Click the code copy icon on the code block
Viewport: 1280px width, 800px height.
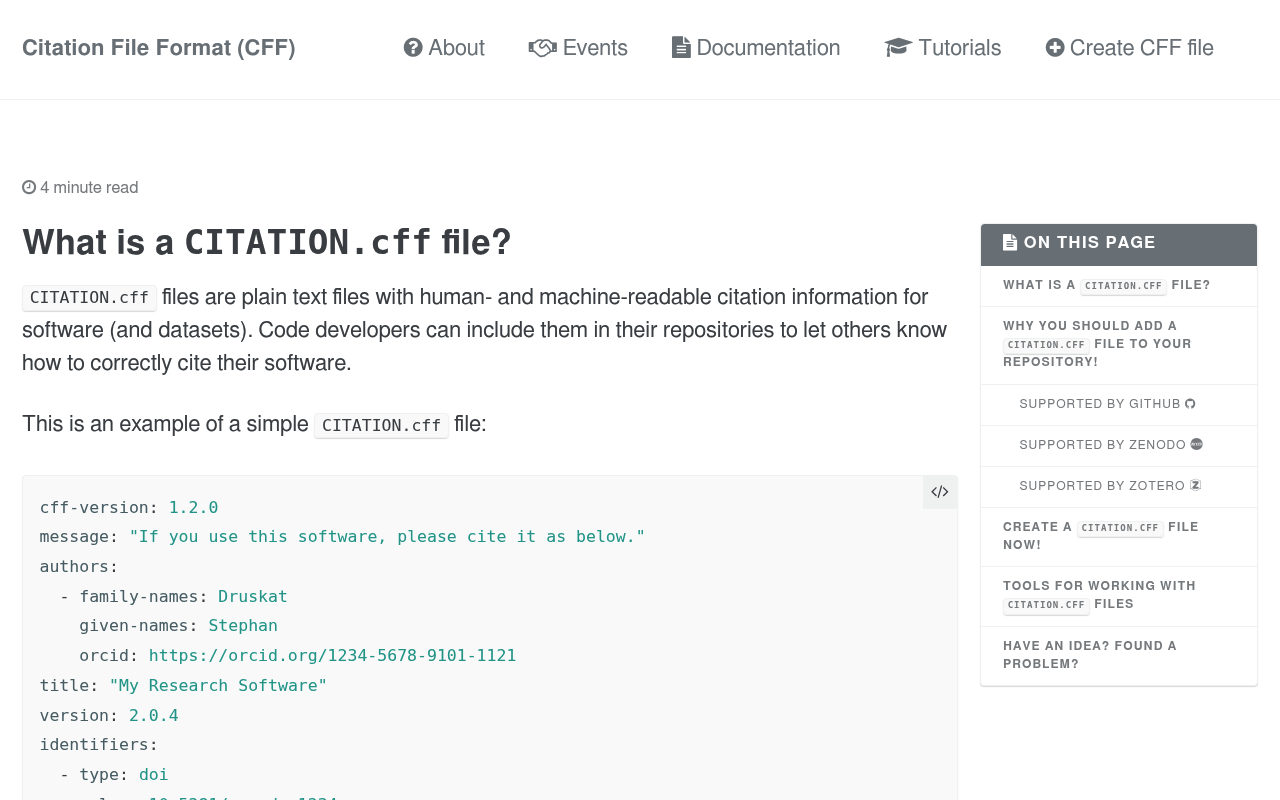coord(940,492)
